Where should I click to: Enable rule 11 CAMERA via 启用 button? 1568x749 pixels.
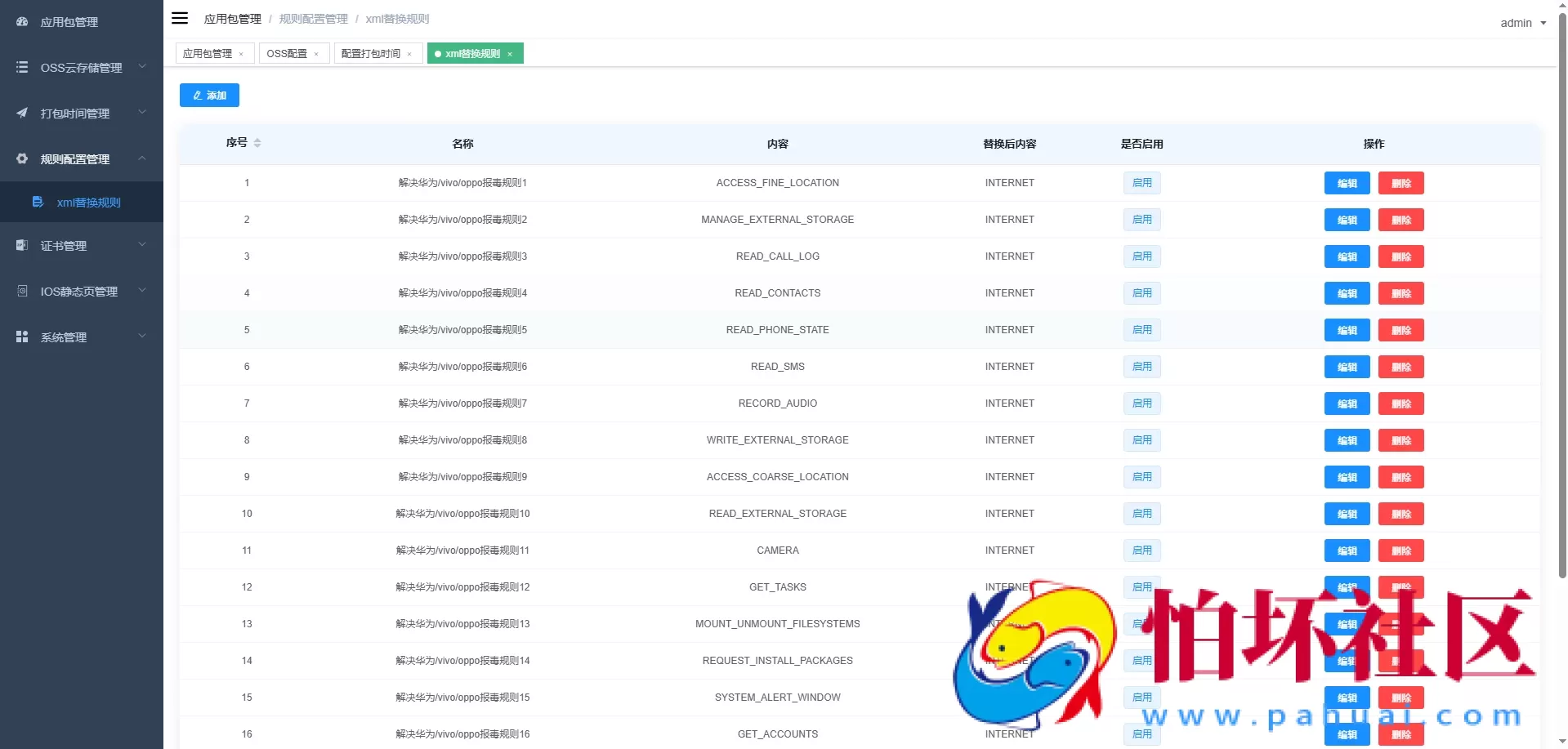coord(1141,551)
